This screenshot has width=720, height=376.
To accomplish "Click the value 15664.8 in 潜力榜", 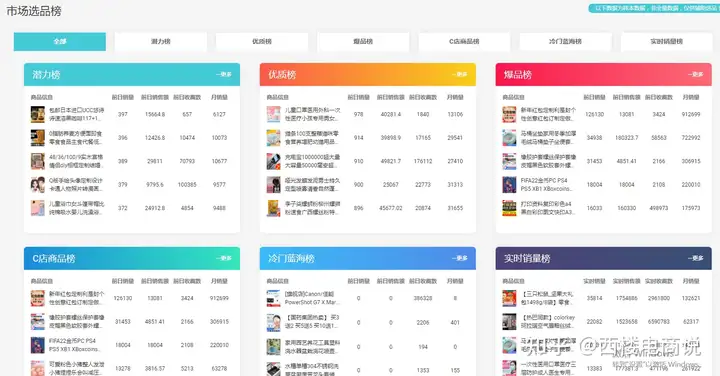I will pos(155,114).
